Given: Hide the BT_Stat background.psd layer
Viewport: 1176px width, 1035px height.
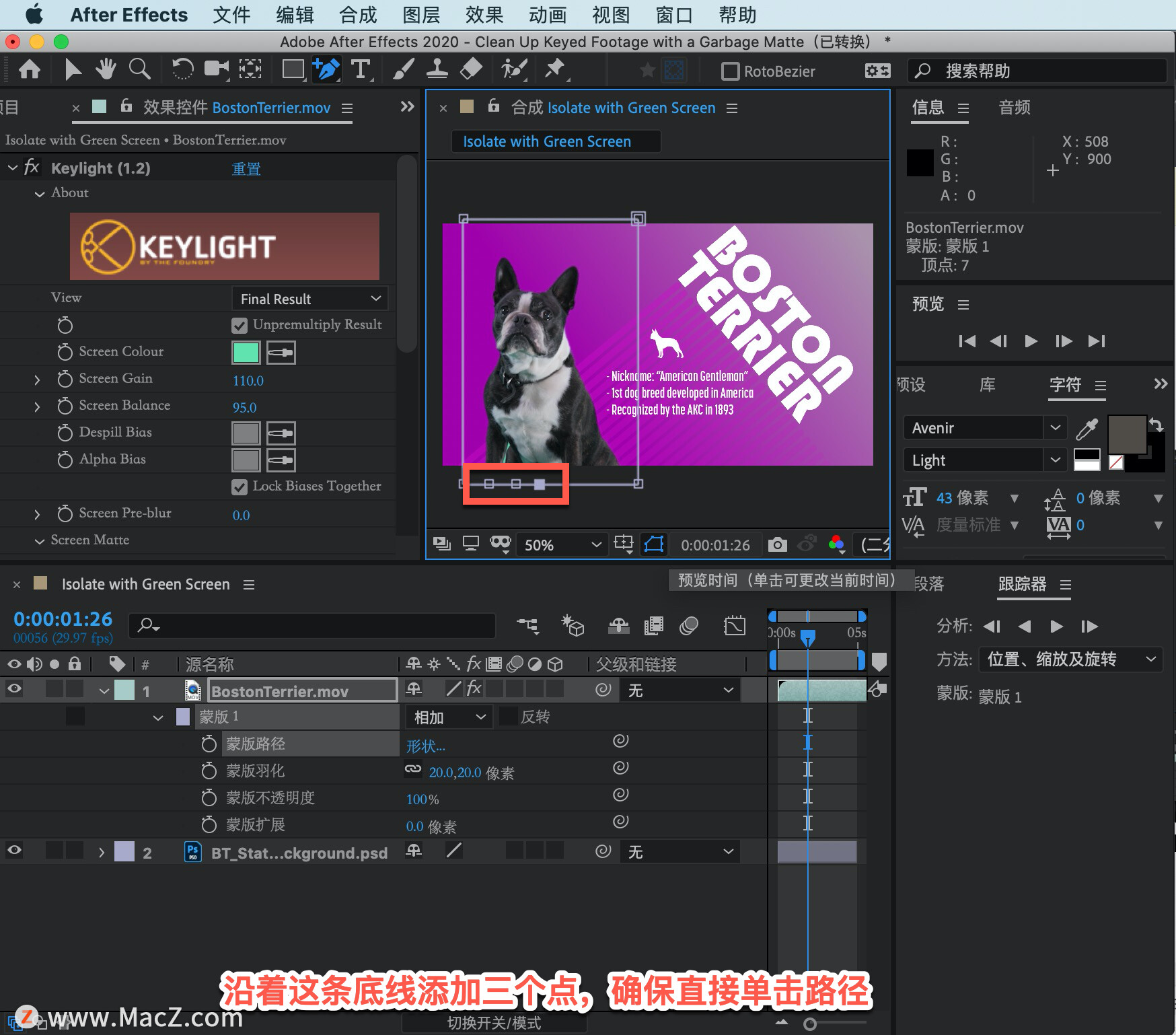Looking at the screenshot, I should click(x=14, y=851).
